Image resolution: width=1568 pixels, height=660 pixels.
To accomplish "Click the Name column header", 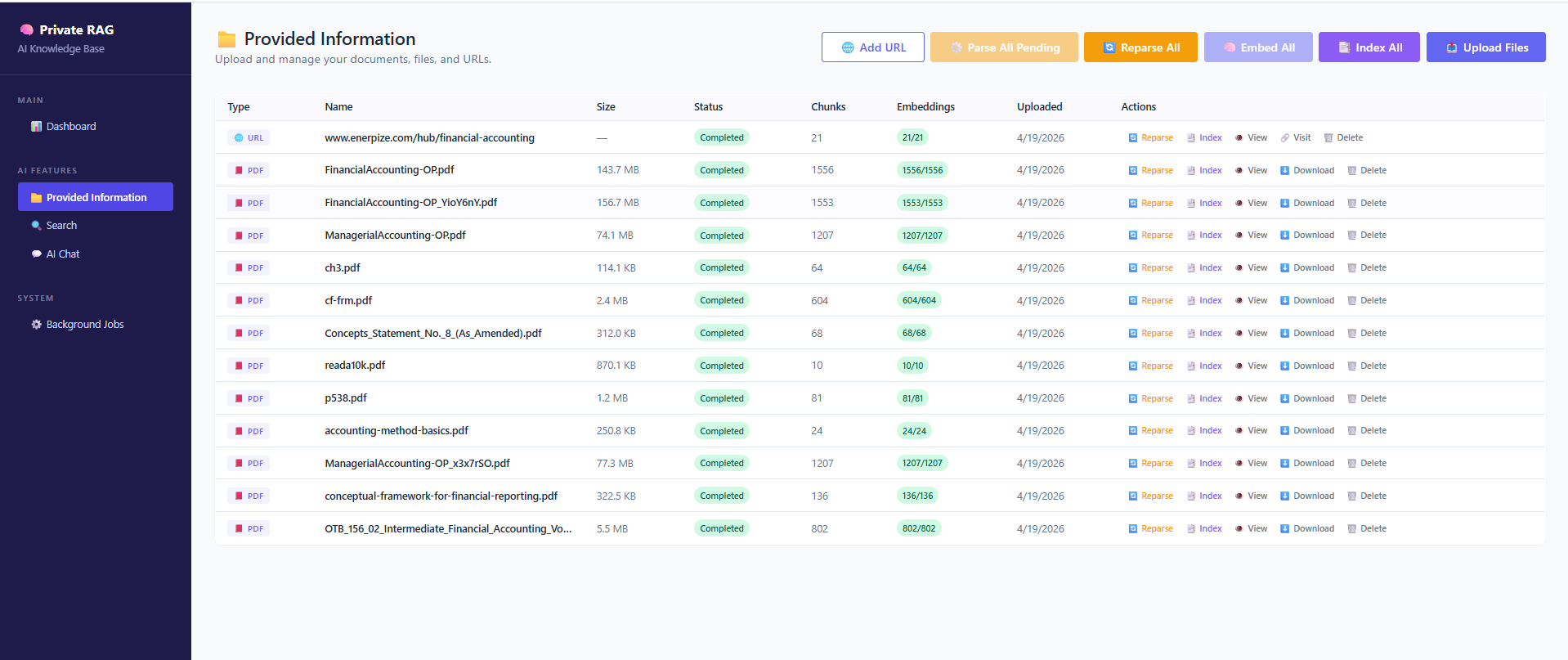I will coord(338,107).
